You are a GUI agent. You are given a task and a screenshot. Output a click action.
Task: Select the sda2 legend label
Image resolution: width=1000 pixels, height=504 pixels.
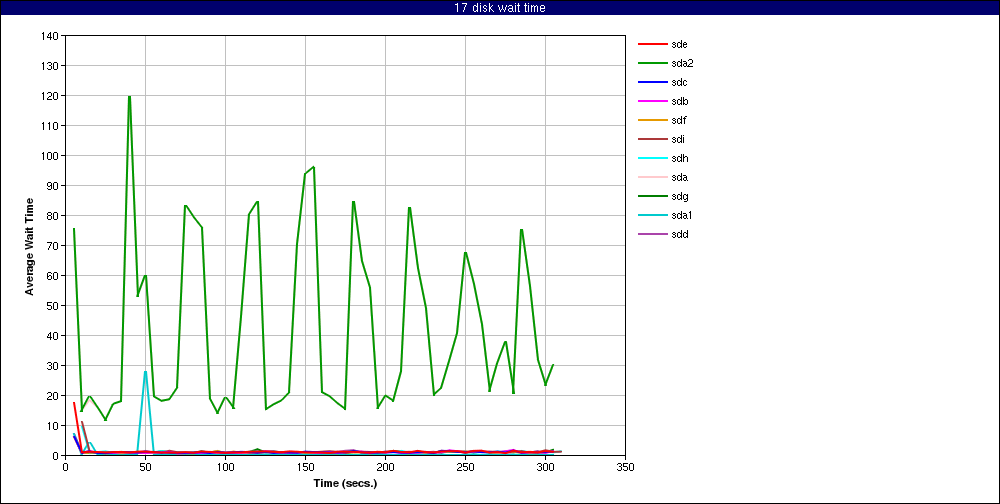[x=681, y=64]
